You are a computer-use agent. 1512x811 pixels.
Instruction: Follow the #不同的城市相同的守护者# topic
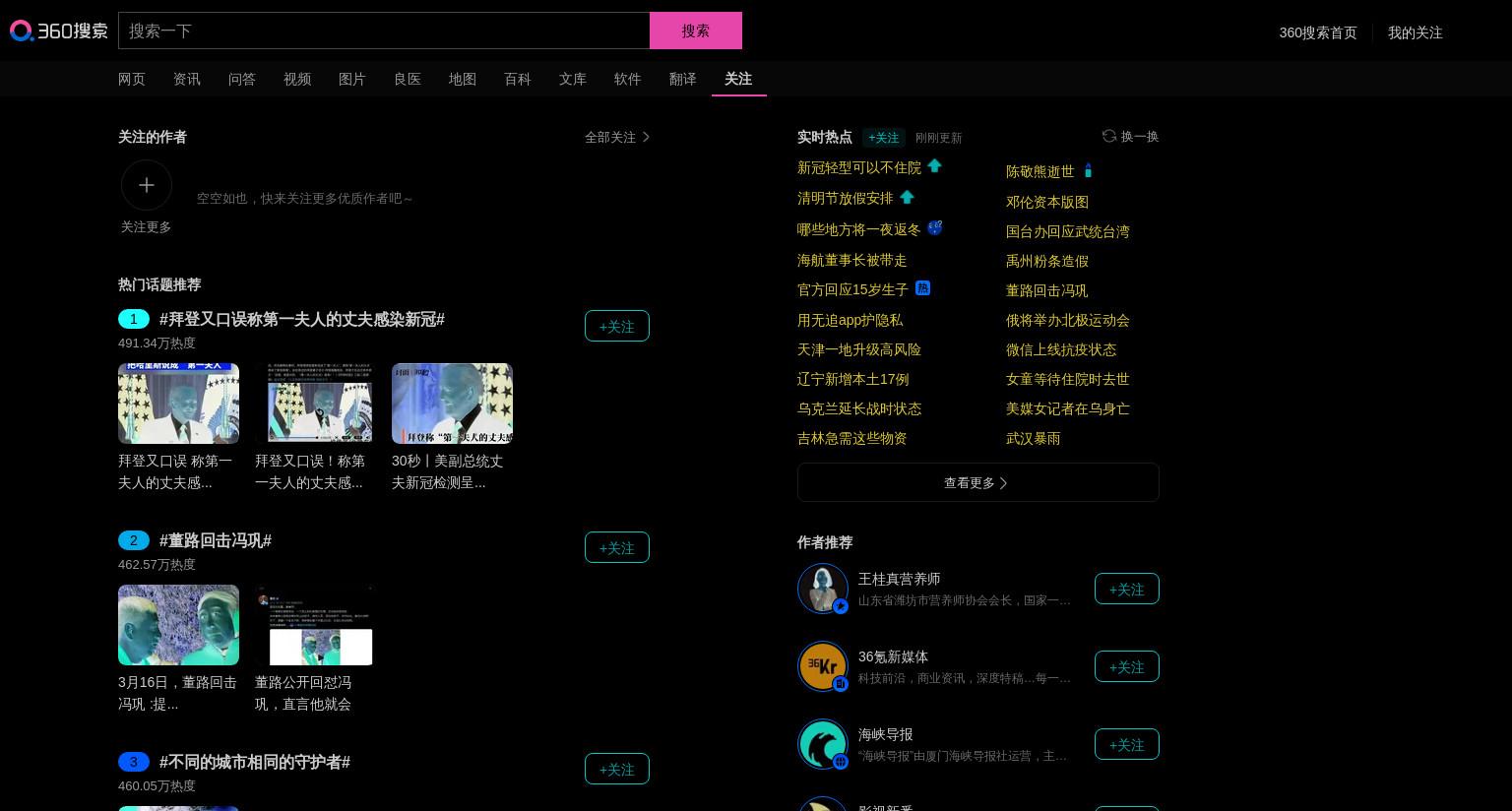click(x=617, y=769)
